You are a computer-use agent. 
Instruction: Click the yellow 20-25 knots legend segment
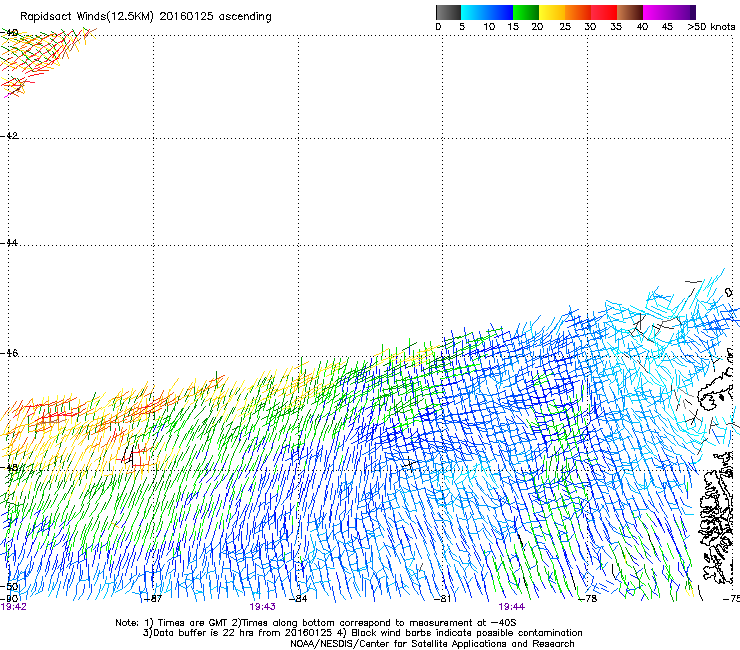pos(552,12)
